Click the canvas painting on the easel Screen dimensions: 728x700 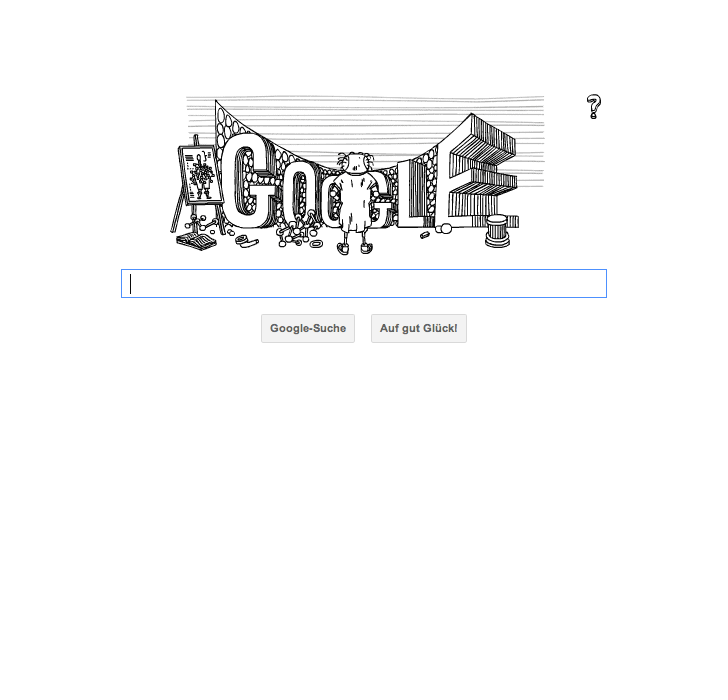(x=200, y=175)
